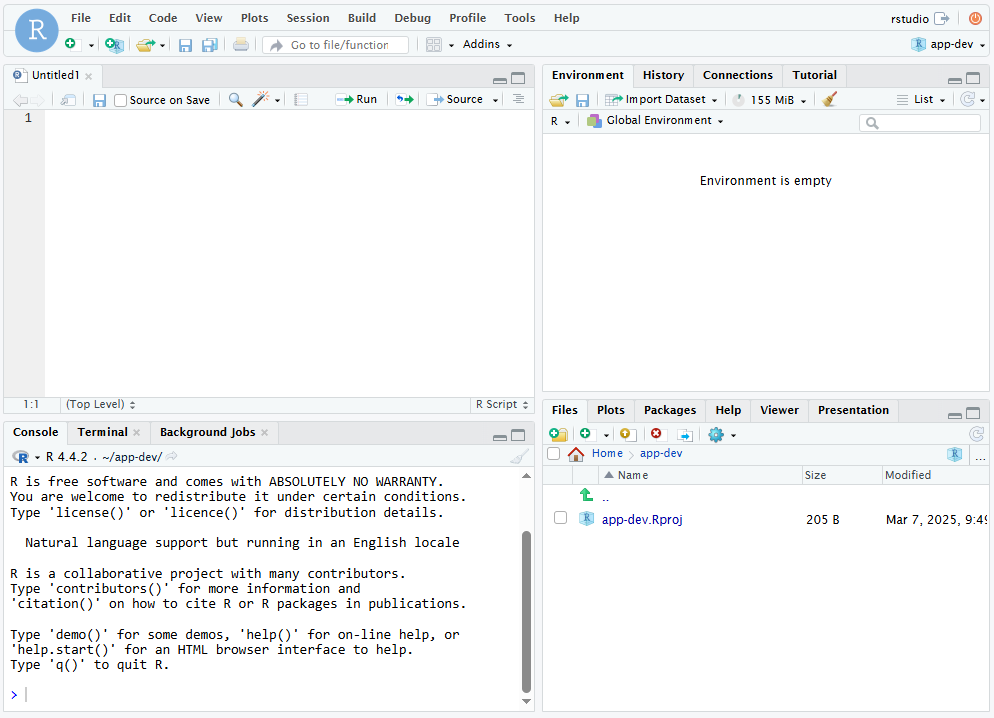Delete selected files with red X icon

pos(656,433)
